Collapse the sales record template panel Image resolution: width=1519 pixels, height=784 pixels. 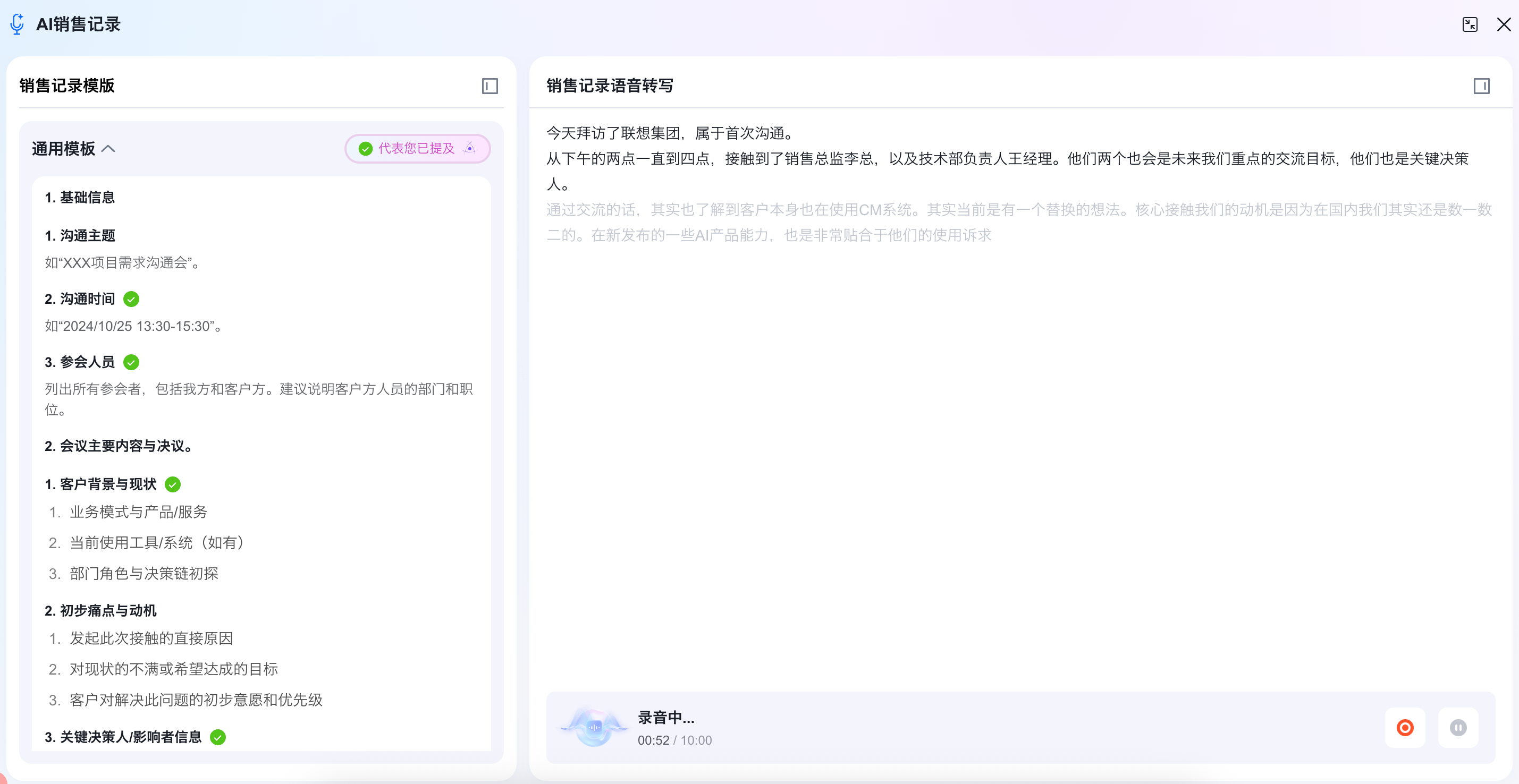click(490, 86)
